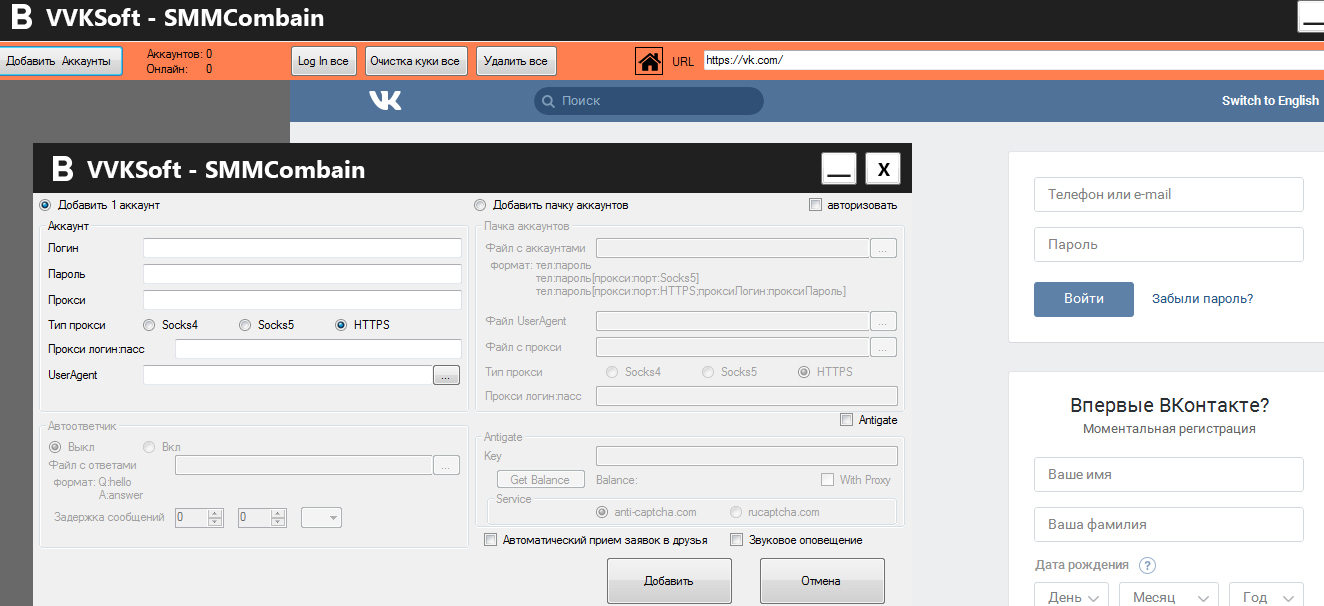Focus the 'Логин' input field

tap(302, 248)
